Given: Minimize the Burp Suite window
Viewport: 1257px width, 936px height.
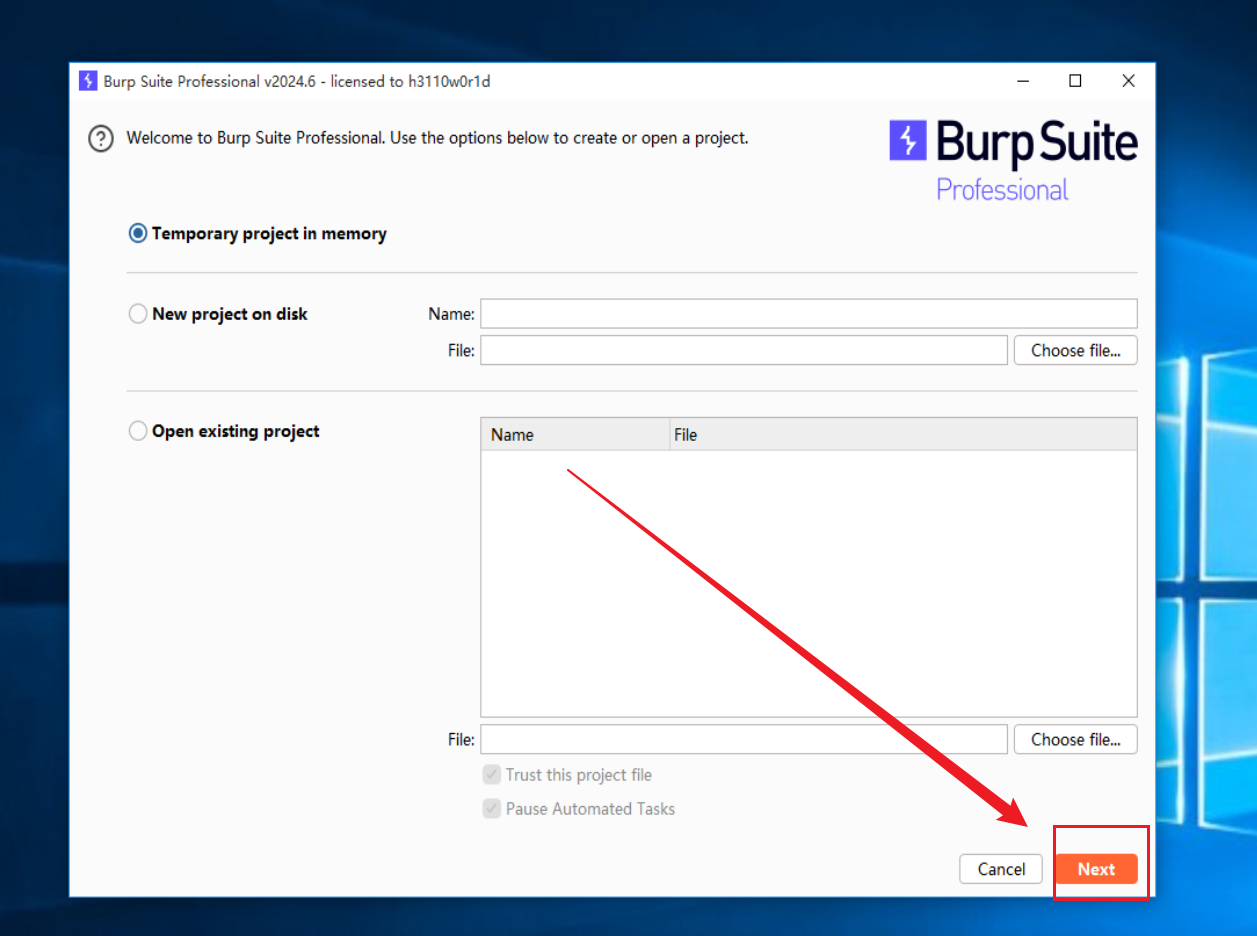Looking at the screenshot, I should pyautogui.click(x=1022, y=81).
